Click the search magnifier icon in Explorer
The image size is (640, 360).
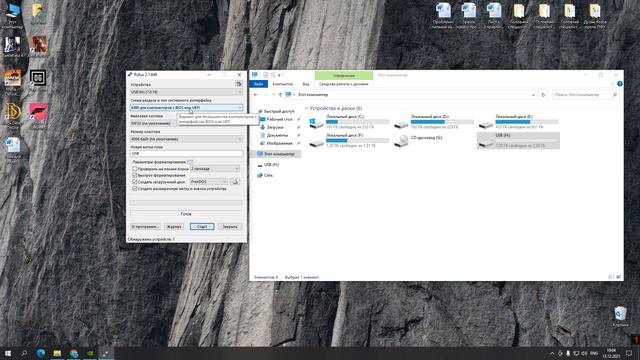pos(615,95)
